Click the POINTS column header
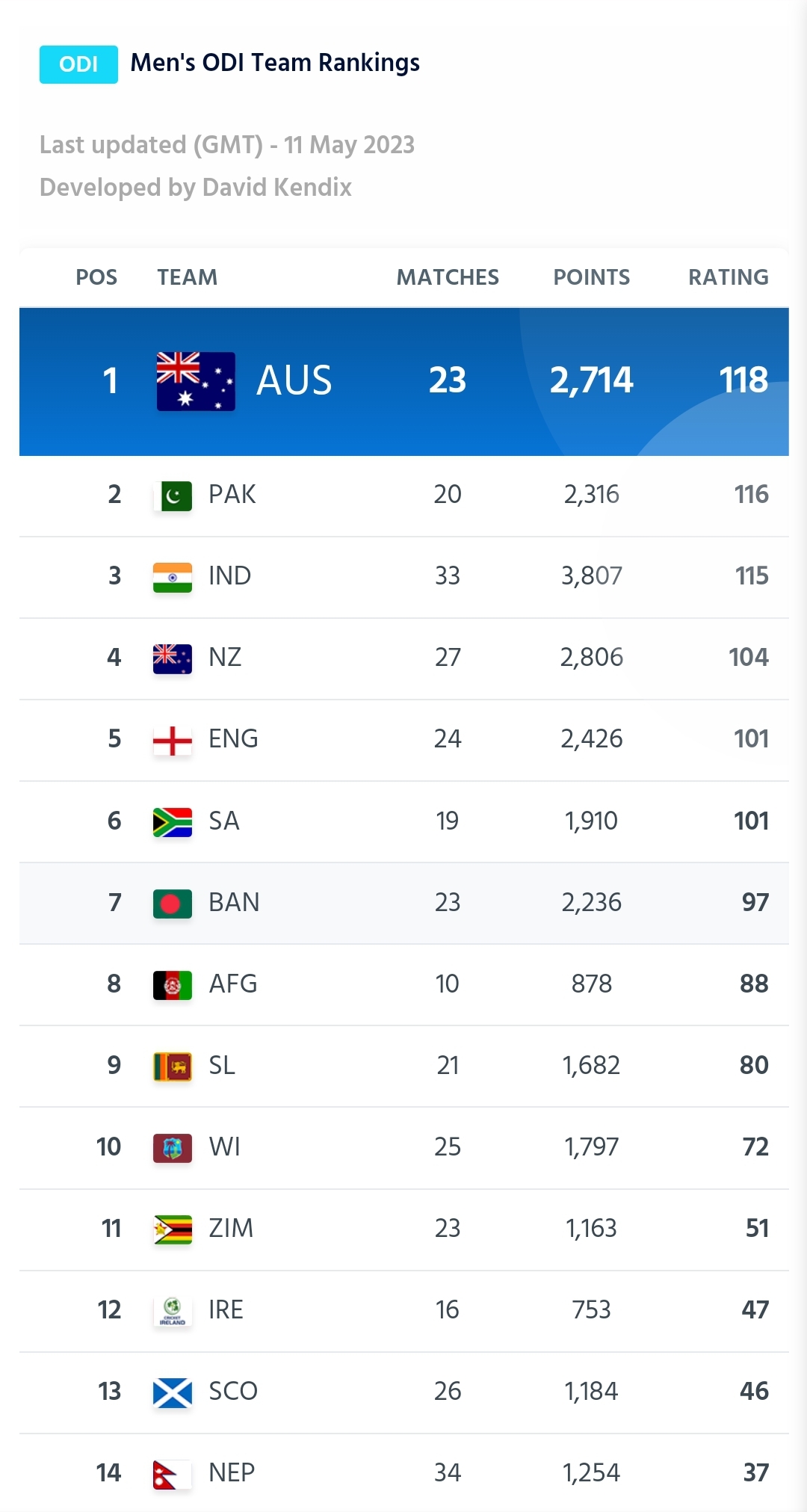 click(592, 277)
